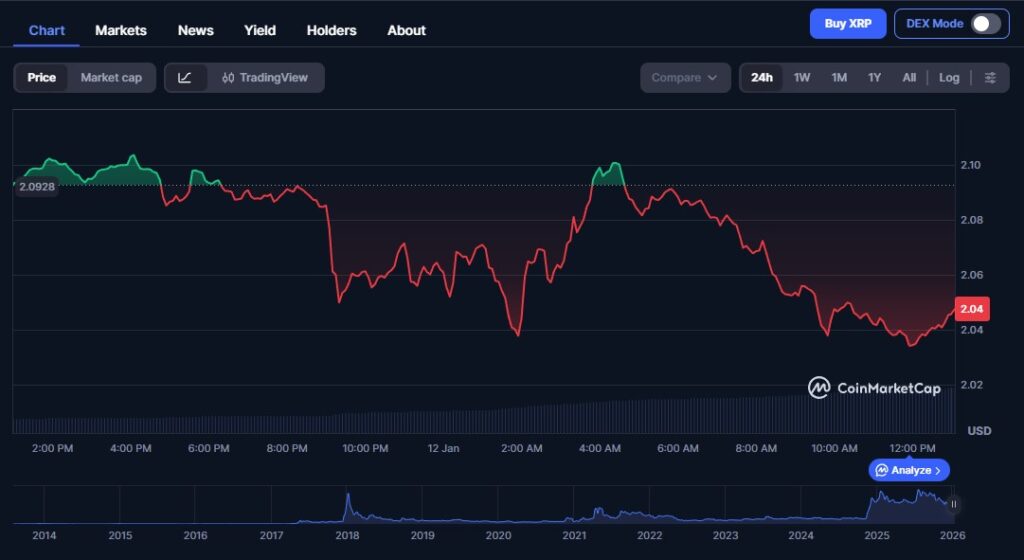The width and height of the screenshot is (1024, 560).
Task: Click the red 2.04 current price label
Action: [x=972, y=309]
